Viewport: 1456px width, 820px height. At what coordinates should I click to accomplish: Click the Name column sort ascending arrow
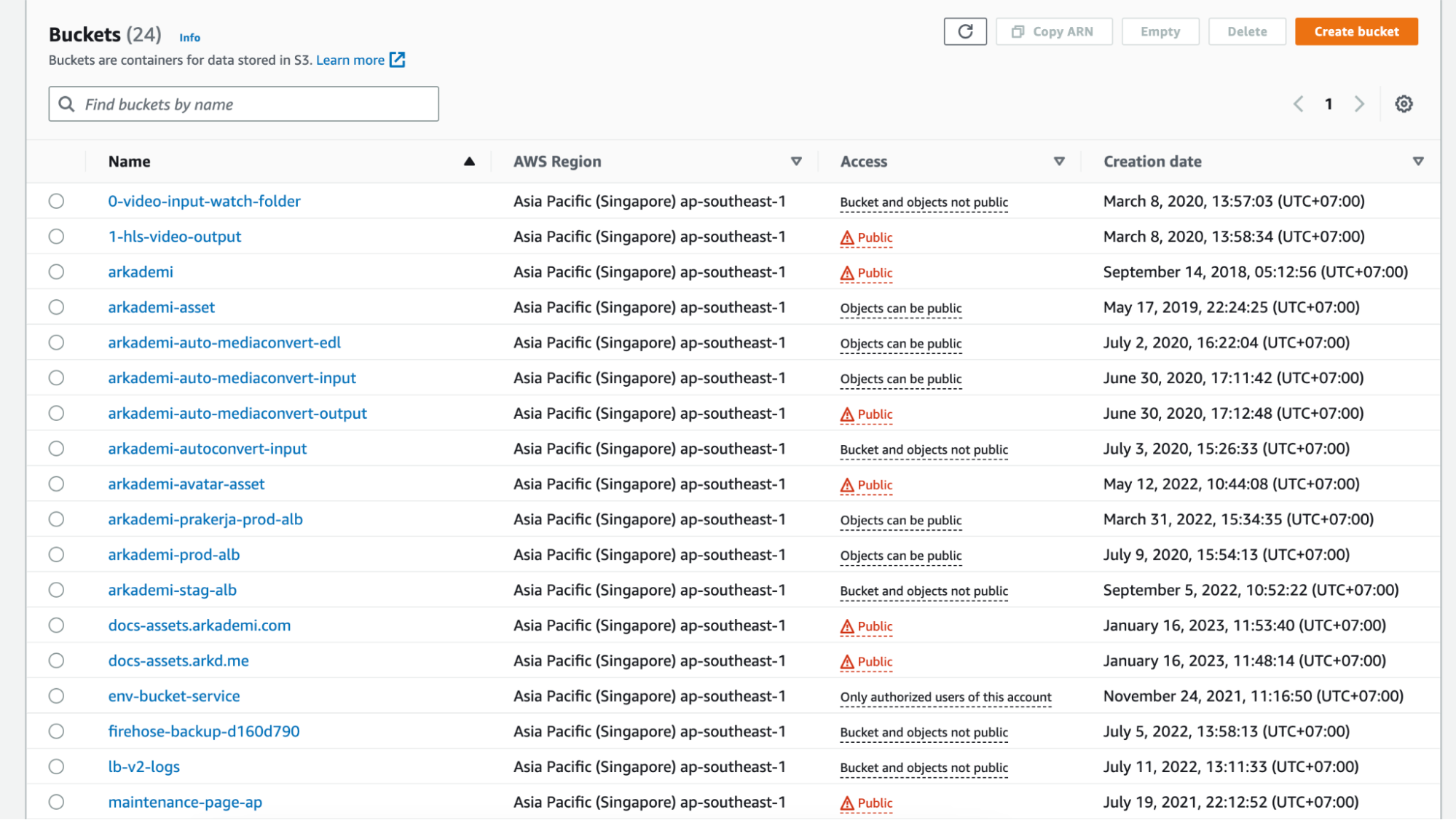click(x=469, y=162)
